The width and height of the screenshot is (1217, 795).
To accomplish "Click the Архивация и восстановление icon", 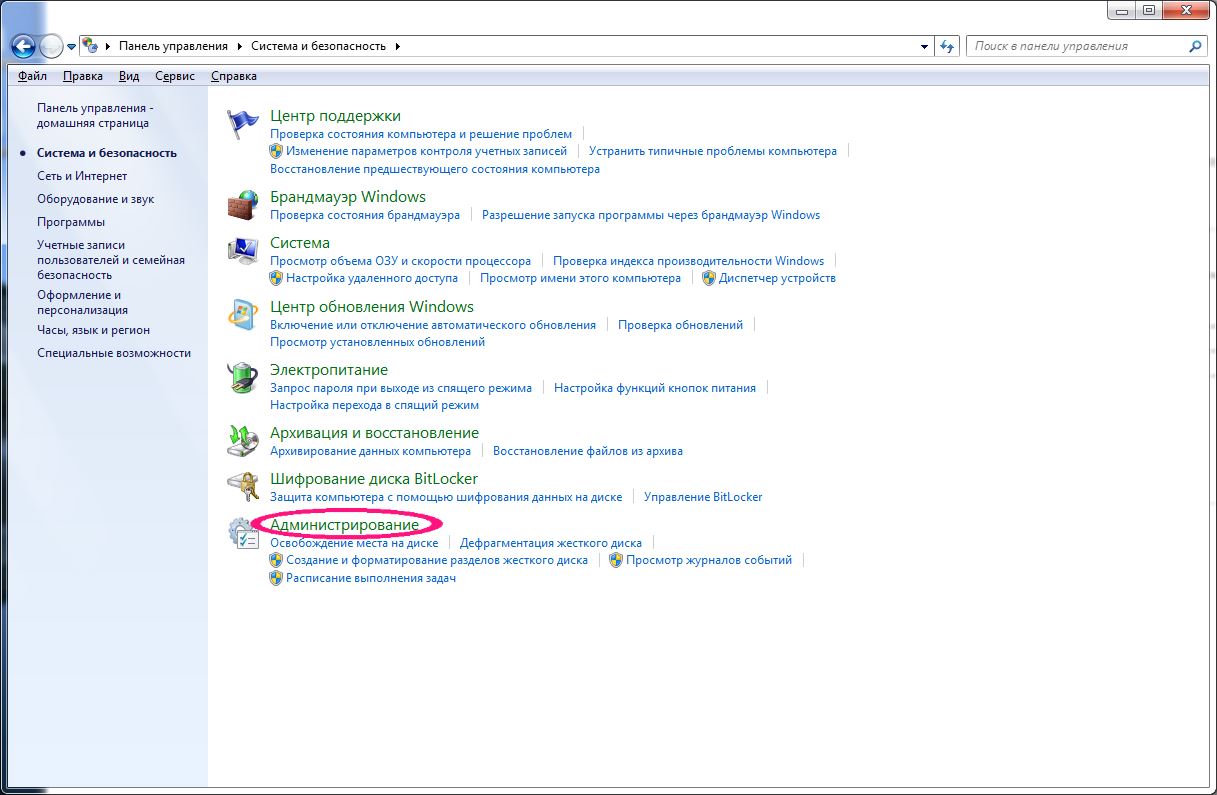I will pyautogui.click(x=243, y=441).
